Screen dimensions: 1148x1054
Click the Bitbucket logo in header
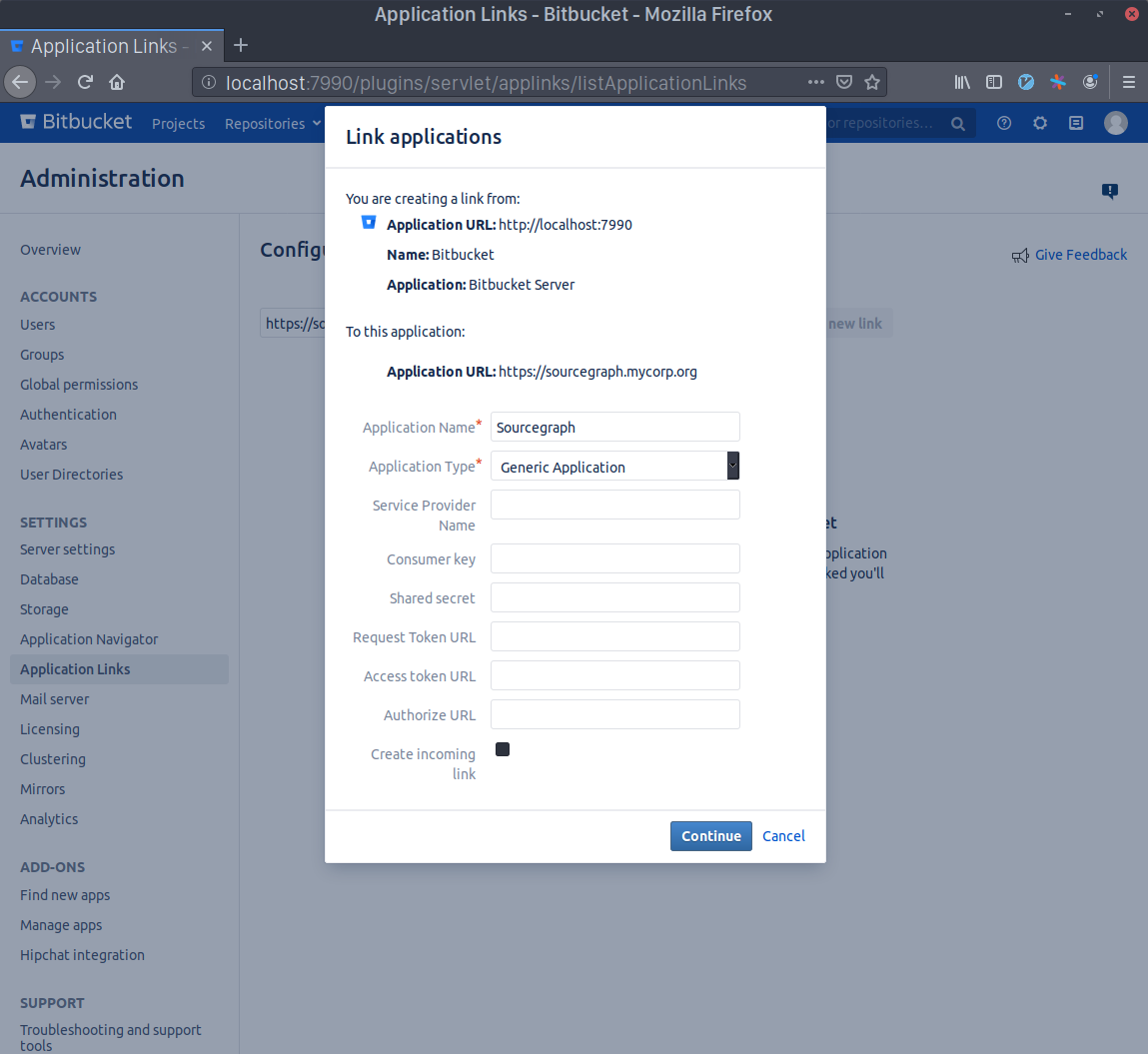click(x=76, y=122)
